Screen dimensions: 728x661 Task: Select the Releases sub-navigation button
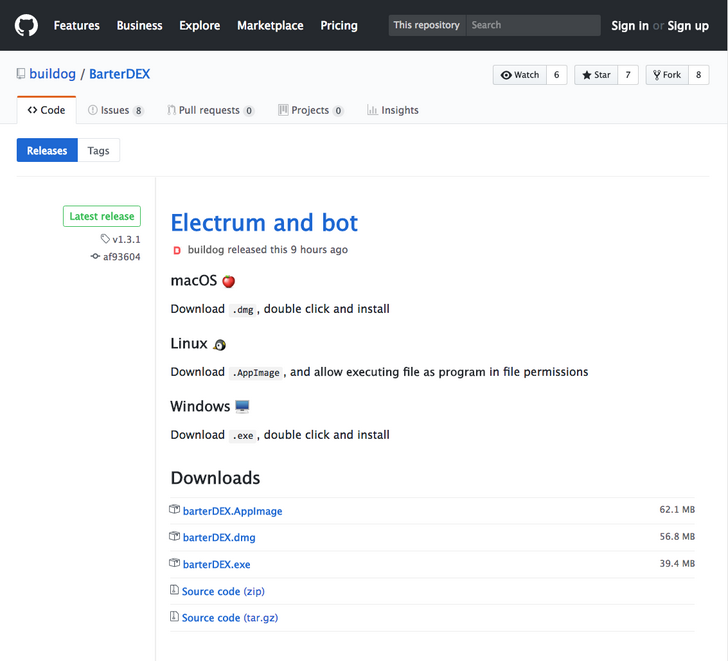coord(47,150)
